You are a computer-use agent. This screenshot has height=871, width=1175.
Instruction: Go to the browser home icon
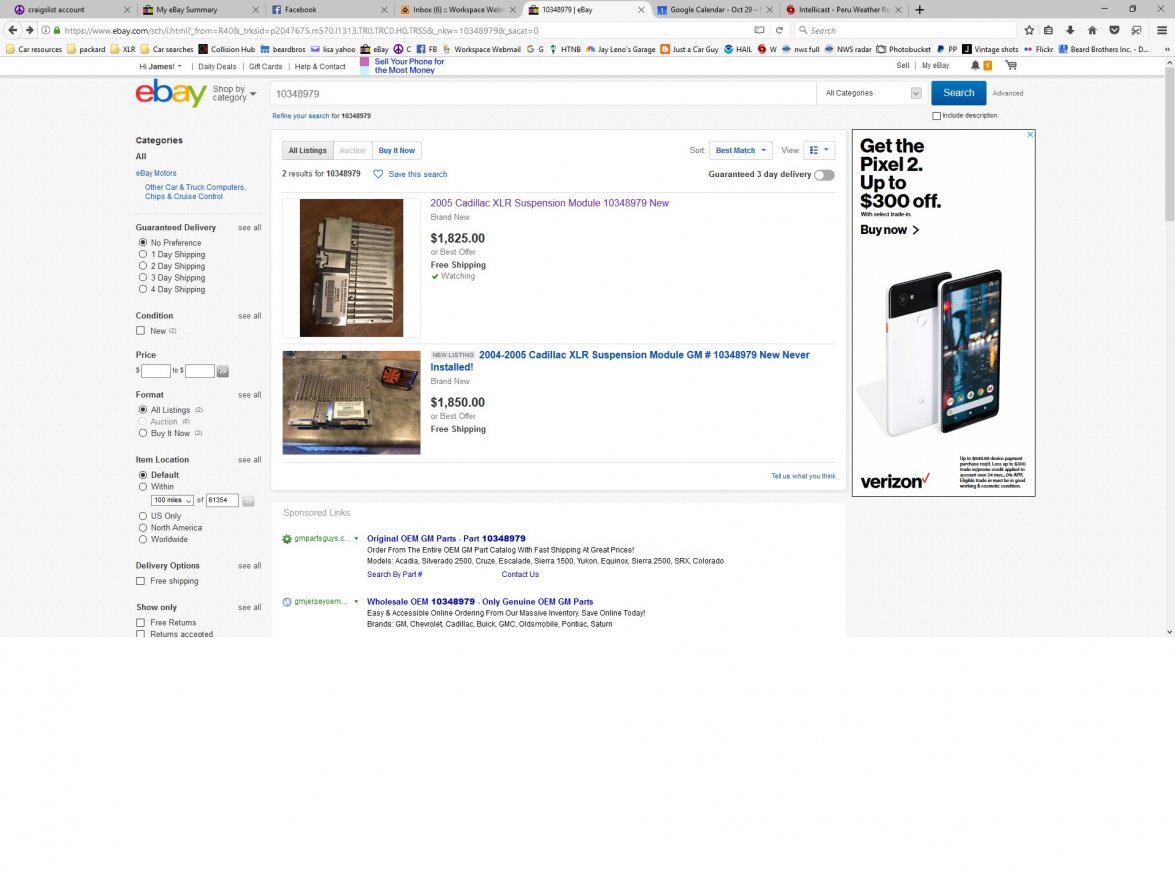tap(1092, 30)
